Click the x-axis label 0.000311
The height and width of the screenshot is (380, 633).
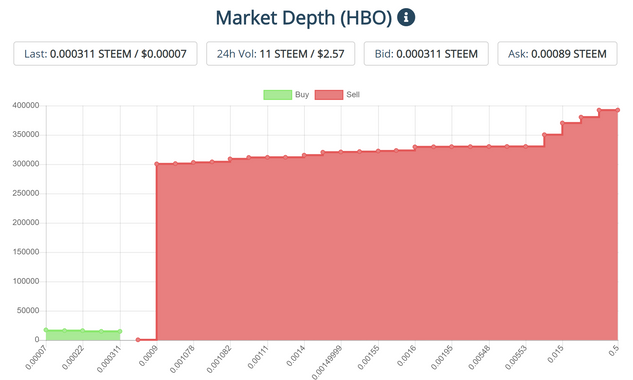(x=108, y=358)
